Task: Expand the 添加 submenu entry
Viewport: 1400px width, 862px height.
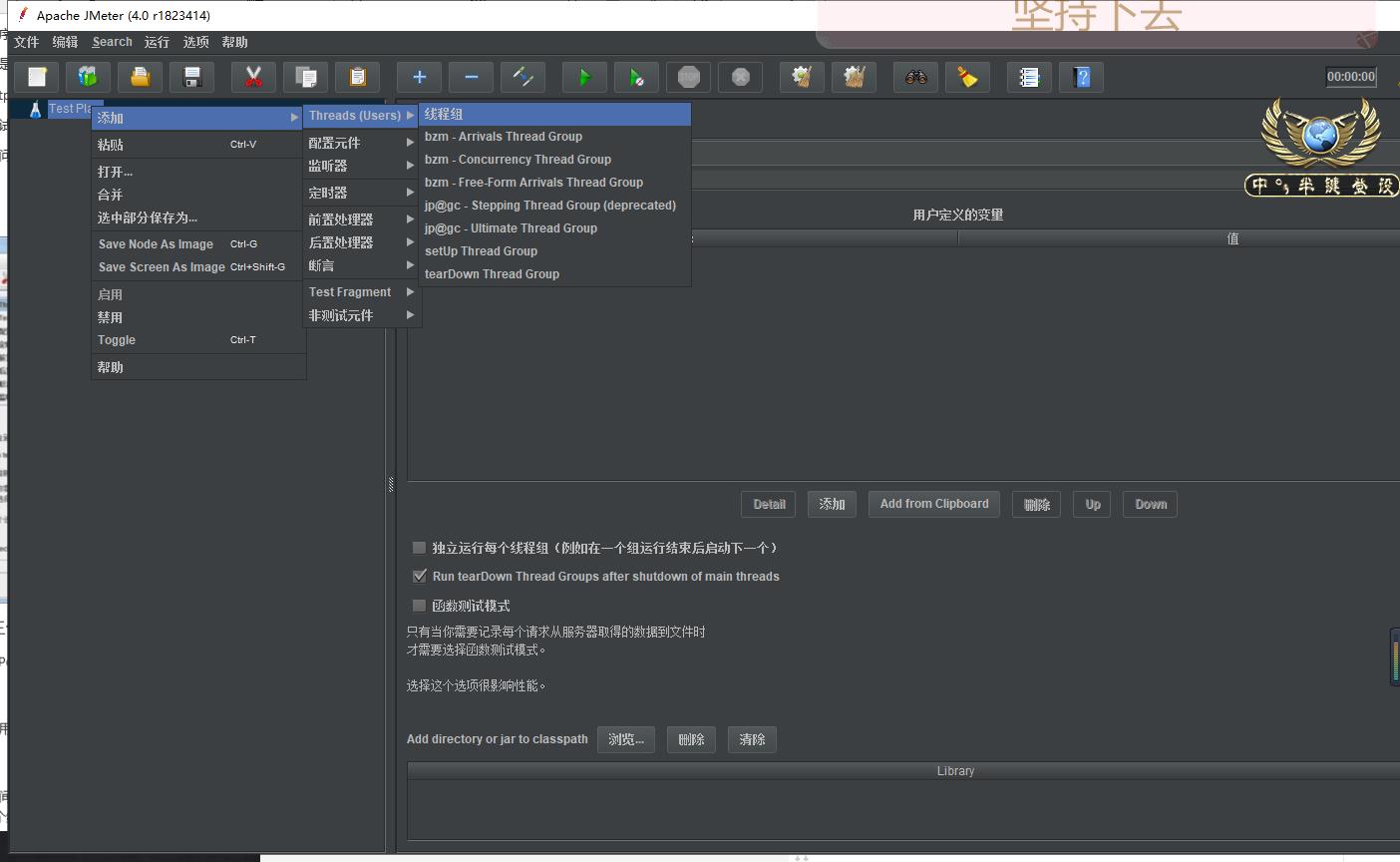Action: 197,118
